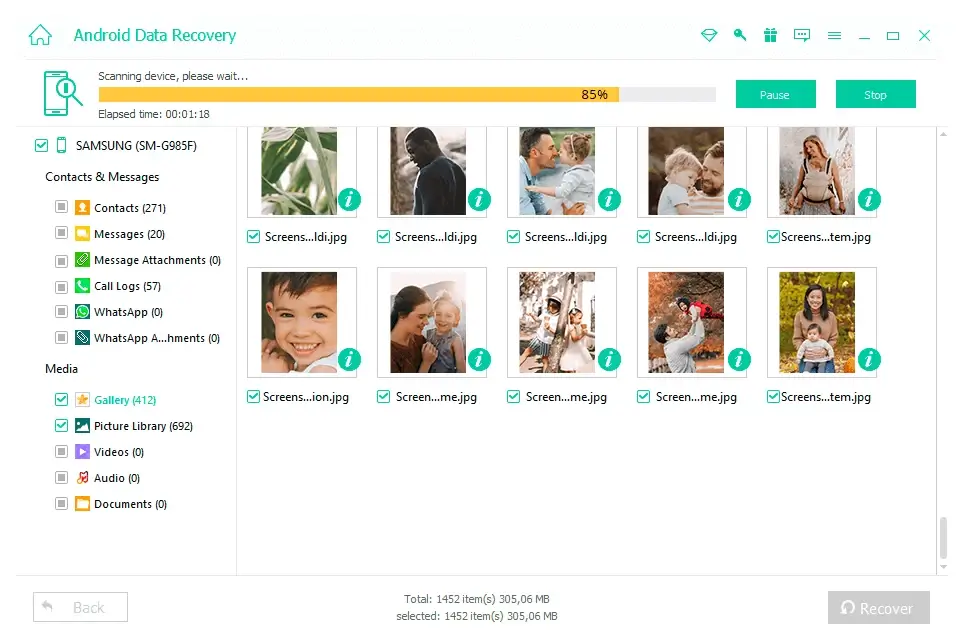Image resolution: width=960 pixels, height=640 pixels.
Task: Open the WhatsApp (0) category
Action: tap(127, 312)
